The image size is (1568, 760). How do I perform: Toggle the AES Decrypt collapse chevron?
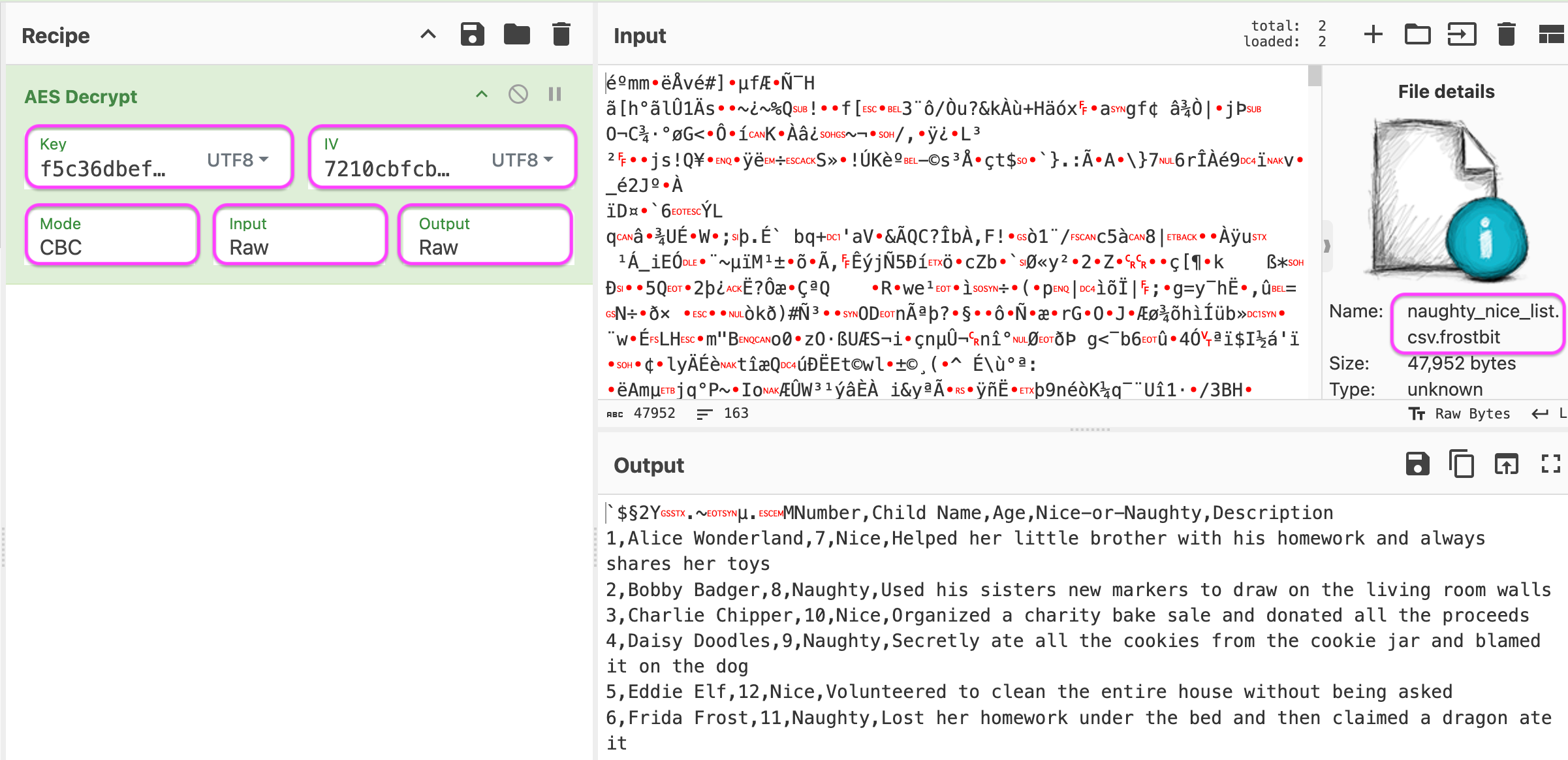coord(482,96)
